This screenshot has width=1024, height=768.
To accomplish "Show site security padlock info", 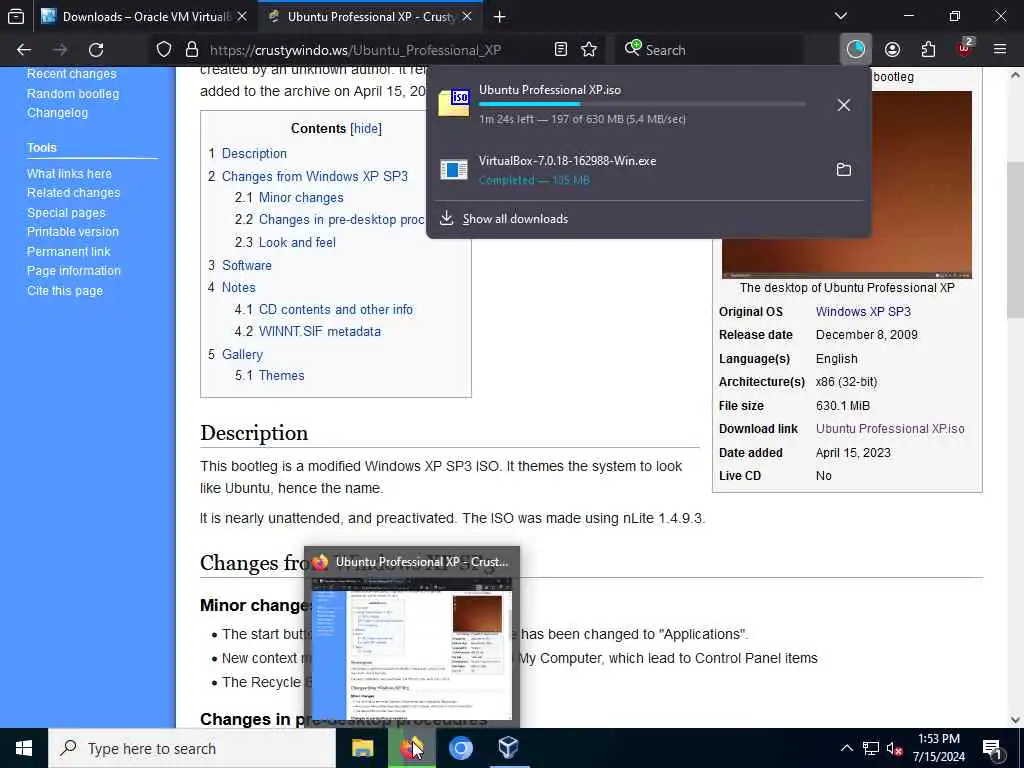I will tap(191, 50).
